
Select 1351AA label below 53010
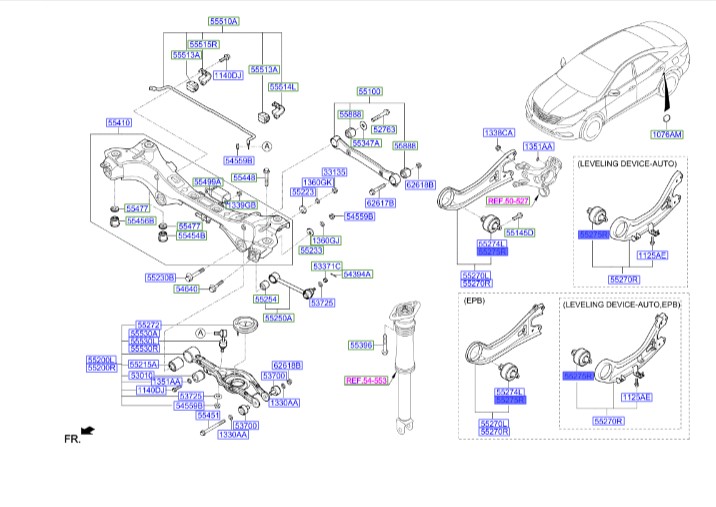(x=166, y=381)
